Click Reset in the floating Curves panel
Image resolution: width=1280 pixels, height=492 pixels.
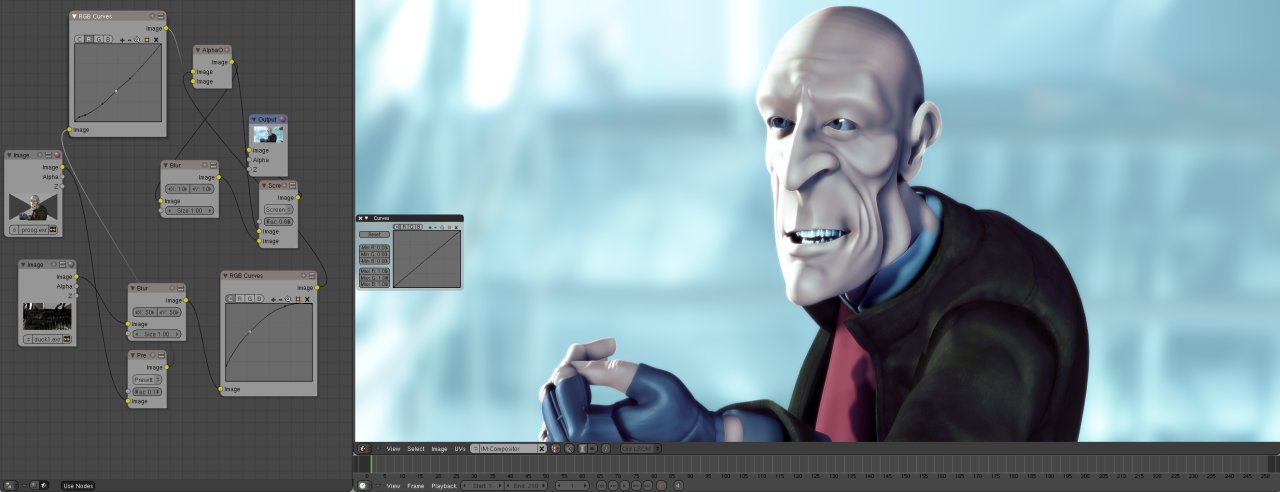click(x=374, y=235)
